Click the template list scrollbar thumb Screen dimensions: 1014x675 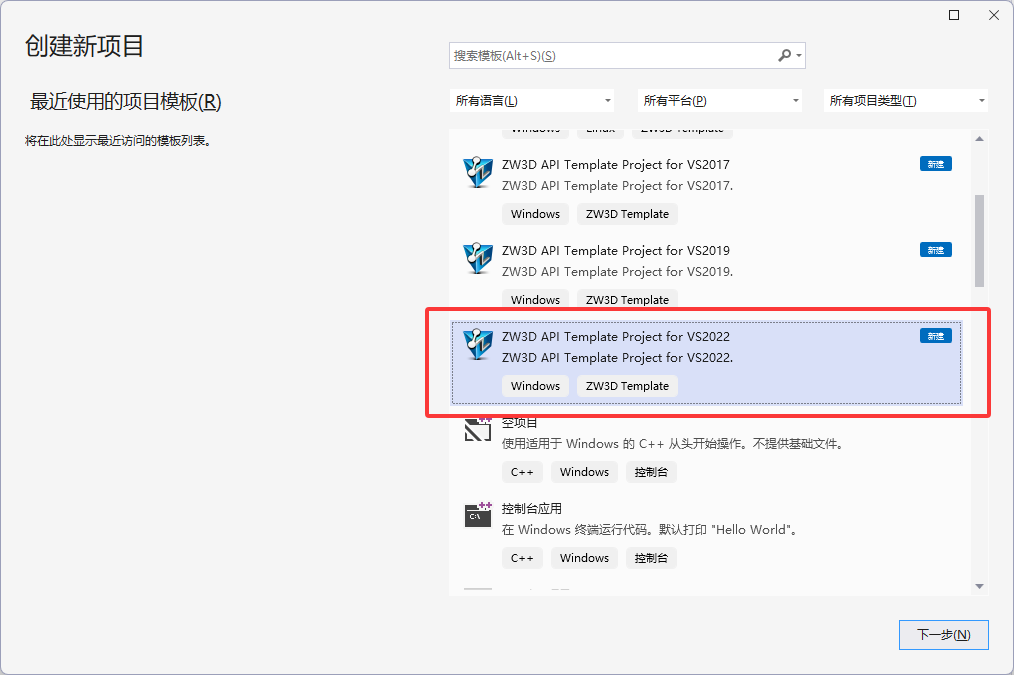pyautogui.click(x=980, y=241)
